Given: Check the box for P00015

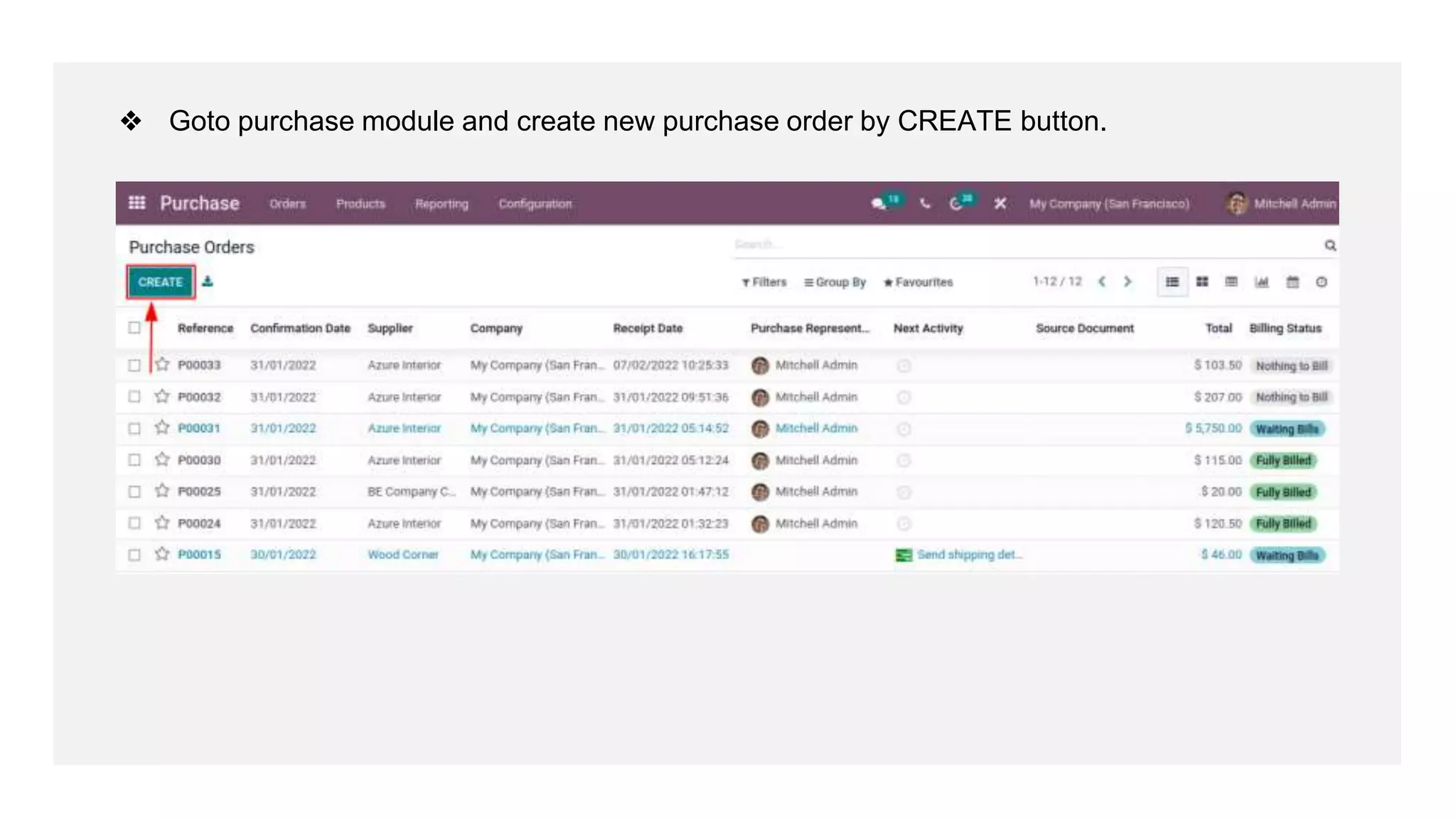Looking at the screenshot, I should 134,555.
